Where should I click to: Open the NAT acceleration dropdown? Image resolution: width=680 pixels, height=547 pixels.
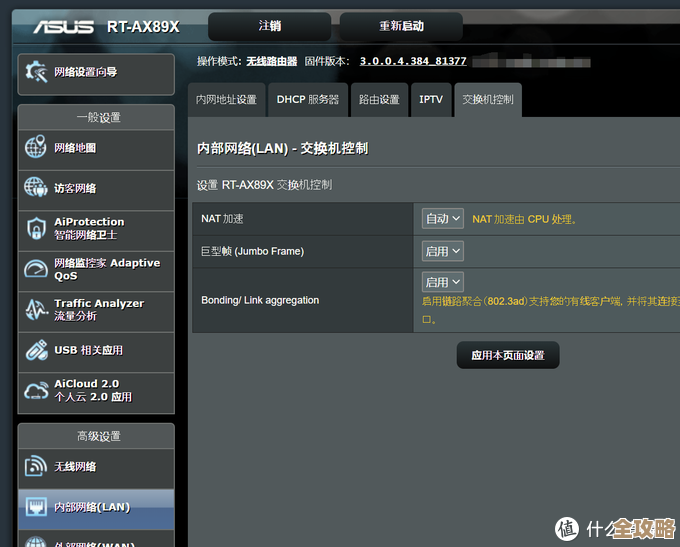442,219
